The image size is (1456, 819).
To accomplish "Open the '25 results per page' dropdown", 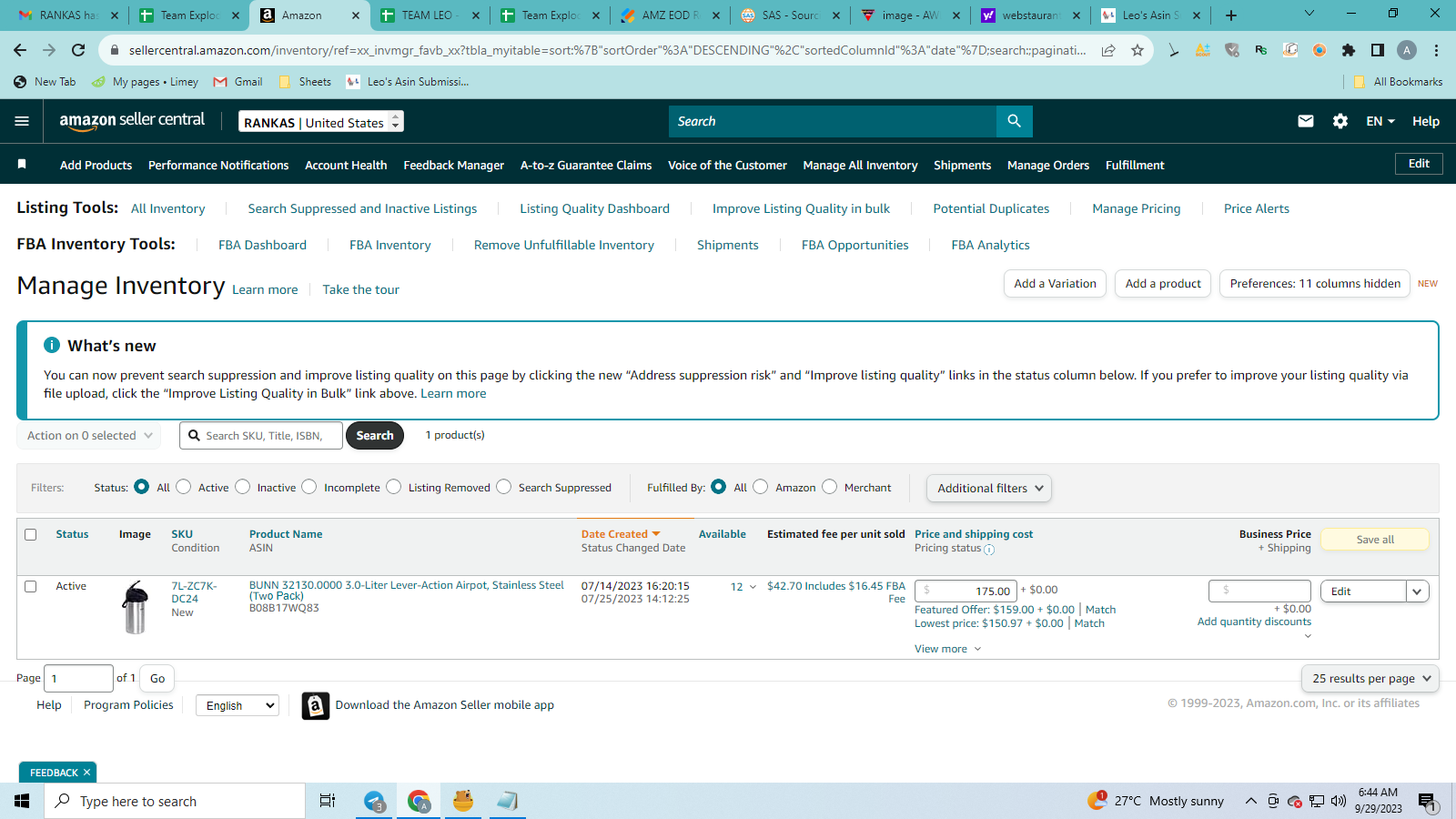I will click(x=1370, y=679).
